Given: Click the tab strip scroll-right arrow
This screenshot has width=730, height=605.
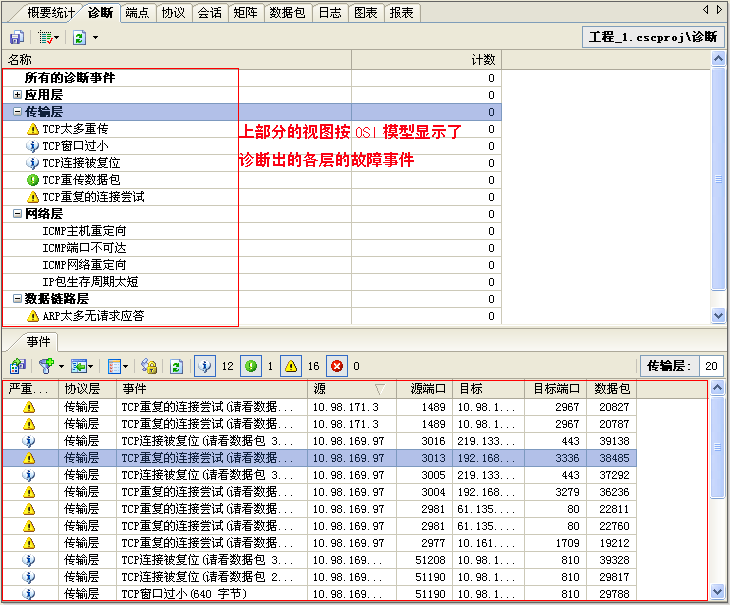Looking at the screenshot, I should 719,9.
